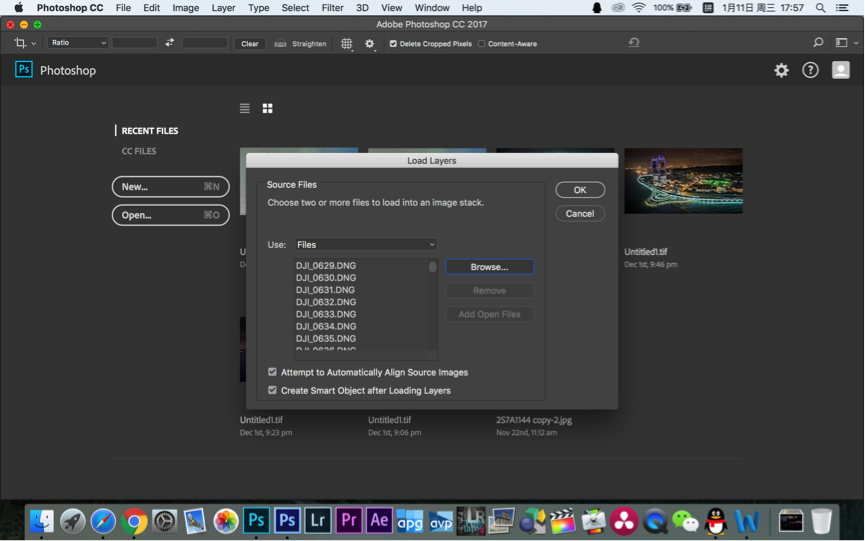Screen dimensions: 865x541
Task: Open the Window menu
Action: [x=432, y=8]
